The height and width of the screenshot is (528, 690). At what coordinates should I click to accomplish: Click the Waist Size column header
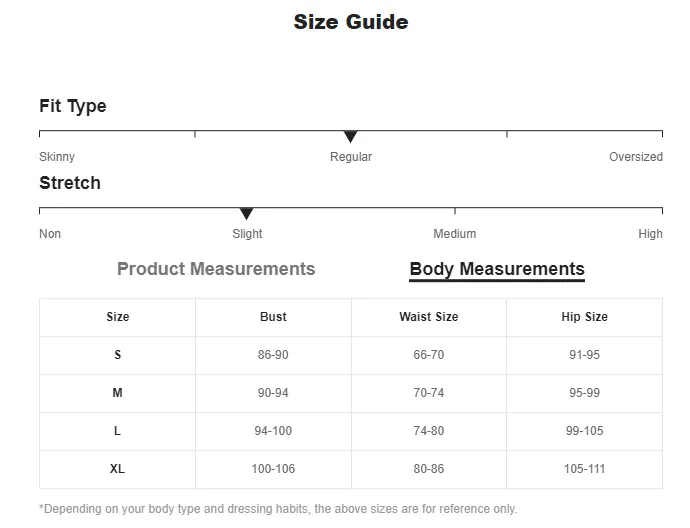tap(428, 317)
